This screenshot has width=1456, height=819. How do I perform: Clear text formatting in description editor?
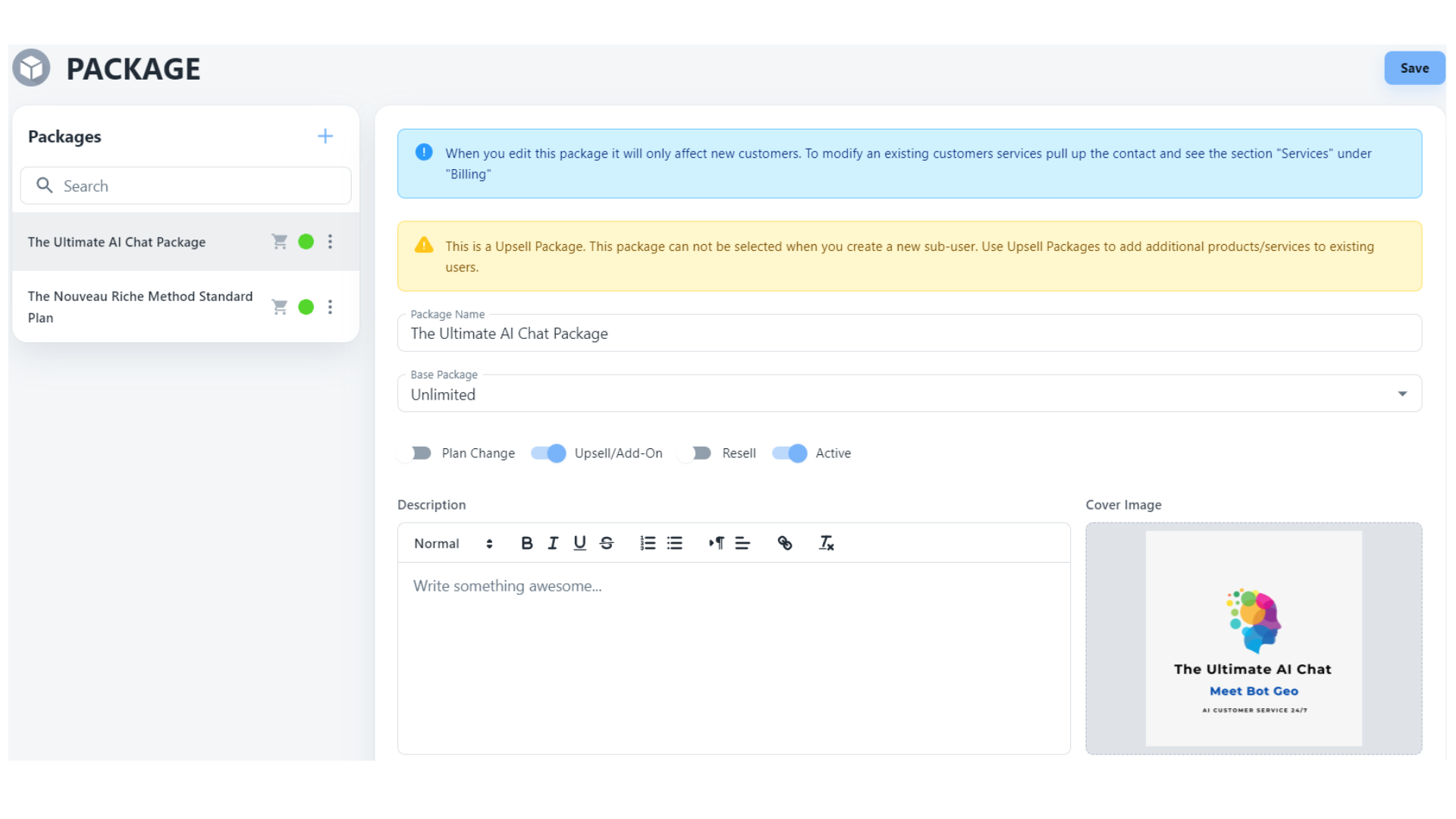[826, 543]
